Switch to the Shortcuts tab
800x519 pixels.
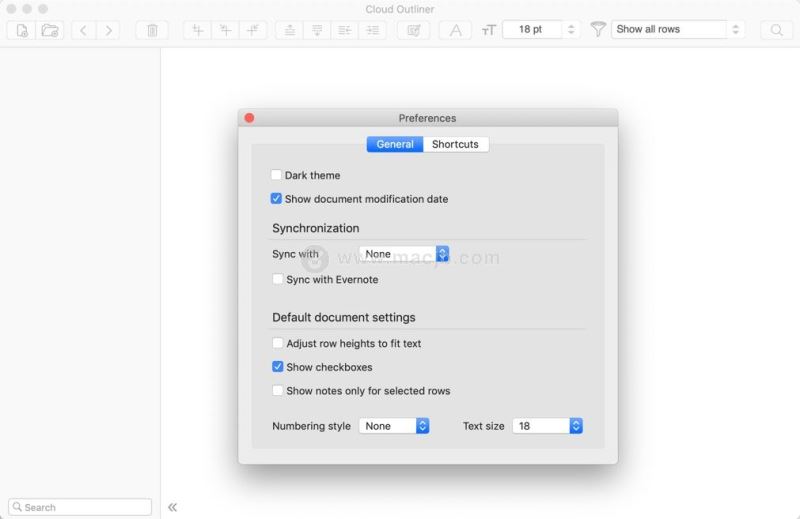pos(455,144)
